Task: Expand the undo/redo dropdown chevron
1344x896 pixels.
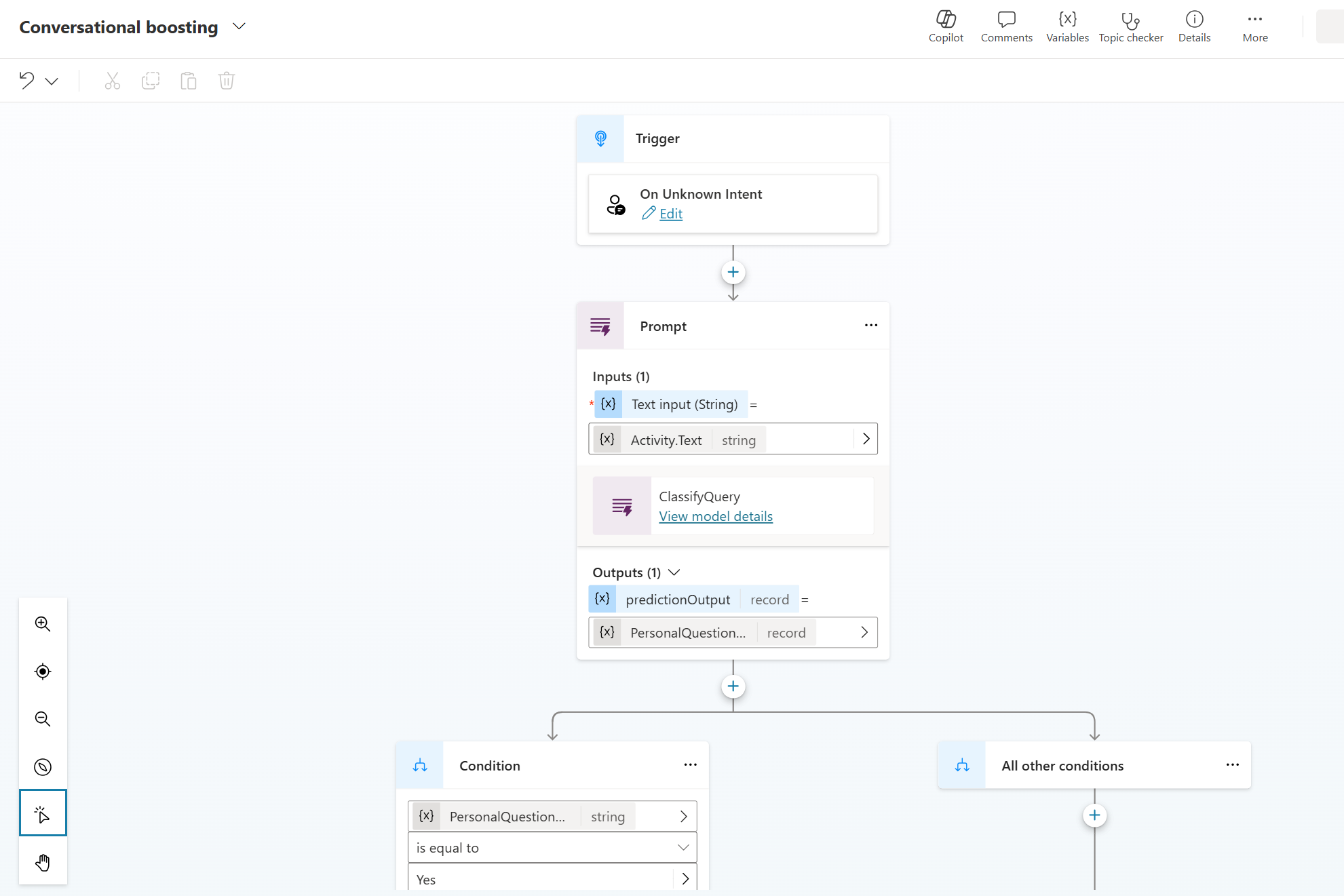Action: pyautogui.click(x=52, y=81)
